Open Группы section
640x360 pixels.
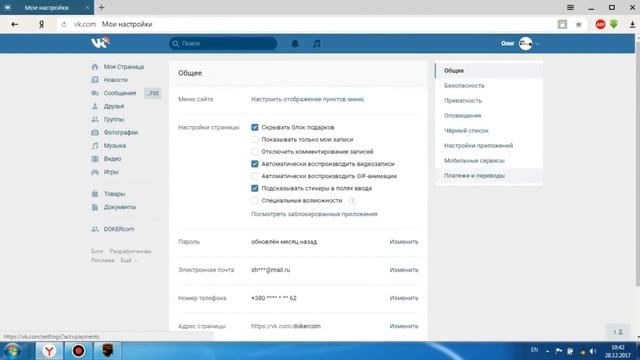pyautogui.click(x=113, y=119)
